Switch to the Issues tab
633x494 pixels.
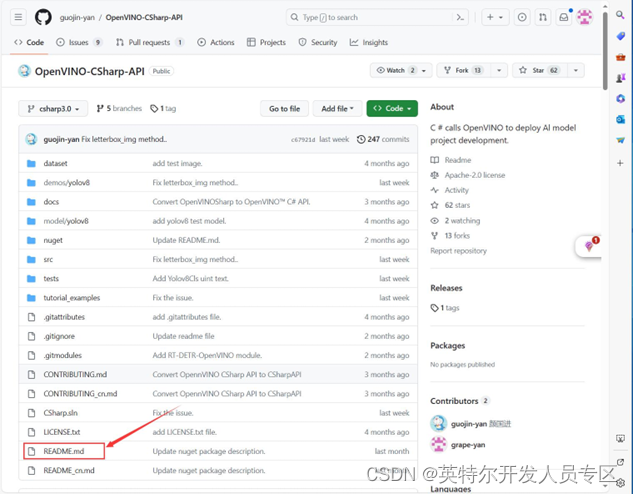pos(79,42)
